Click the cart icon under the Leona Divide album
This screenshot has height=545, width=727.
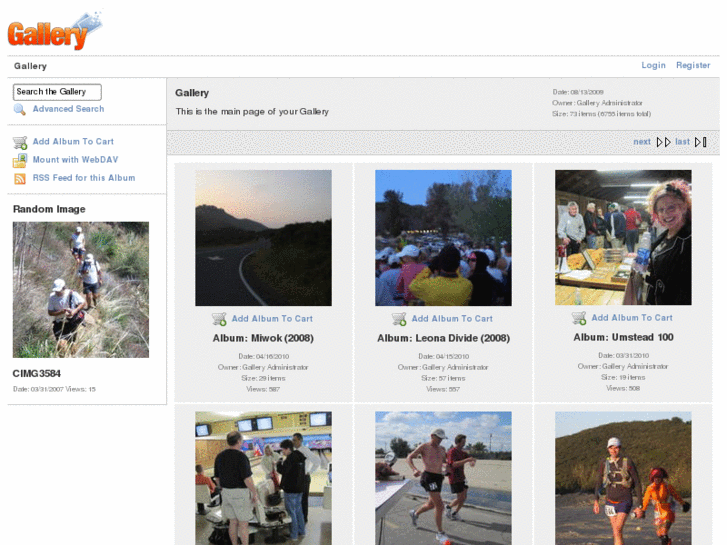[399, 319]
